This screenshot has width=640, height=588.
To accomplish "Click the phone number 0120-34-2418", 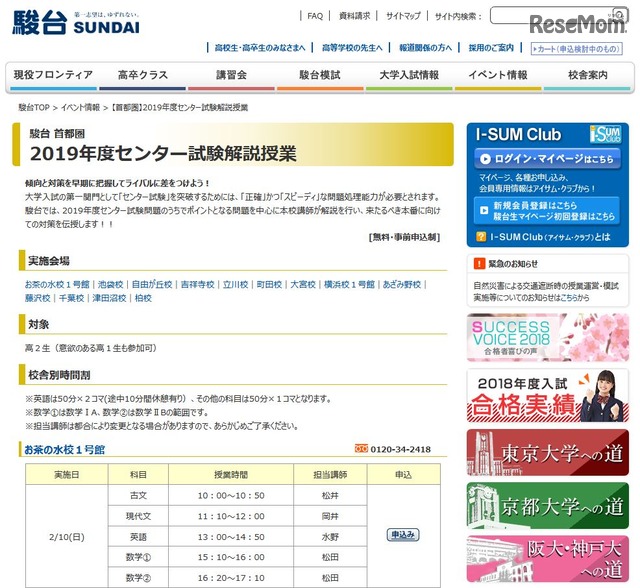I will click(x=400, y=449).
